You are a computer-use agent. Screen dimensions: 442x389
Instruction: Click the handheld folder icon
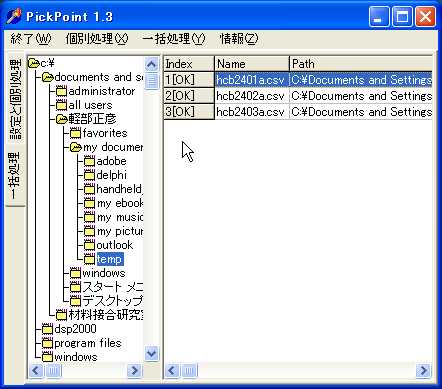[x=89, y=189]
